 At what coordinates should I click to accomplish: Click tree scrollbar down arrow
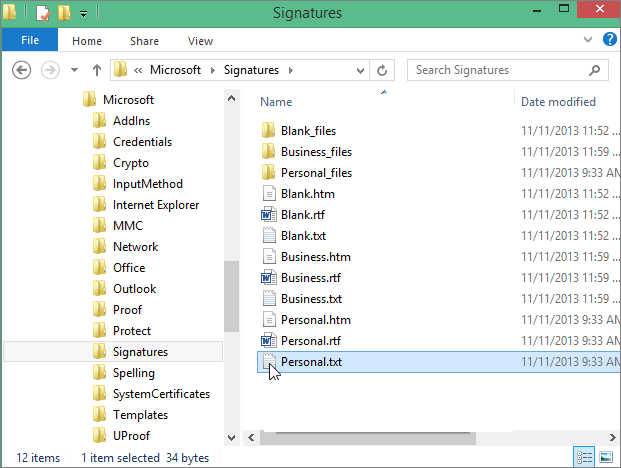(232, 438)
